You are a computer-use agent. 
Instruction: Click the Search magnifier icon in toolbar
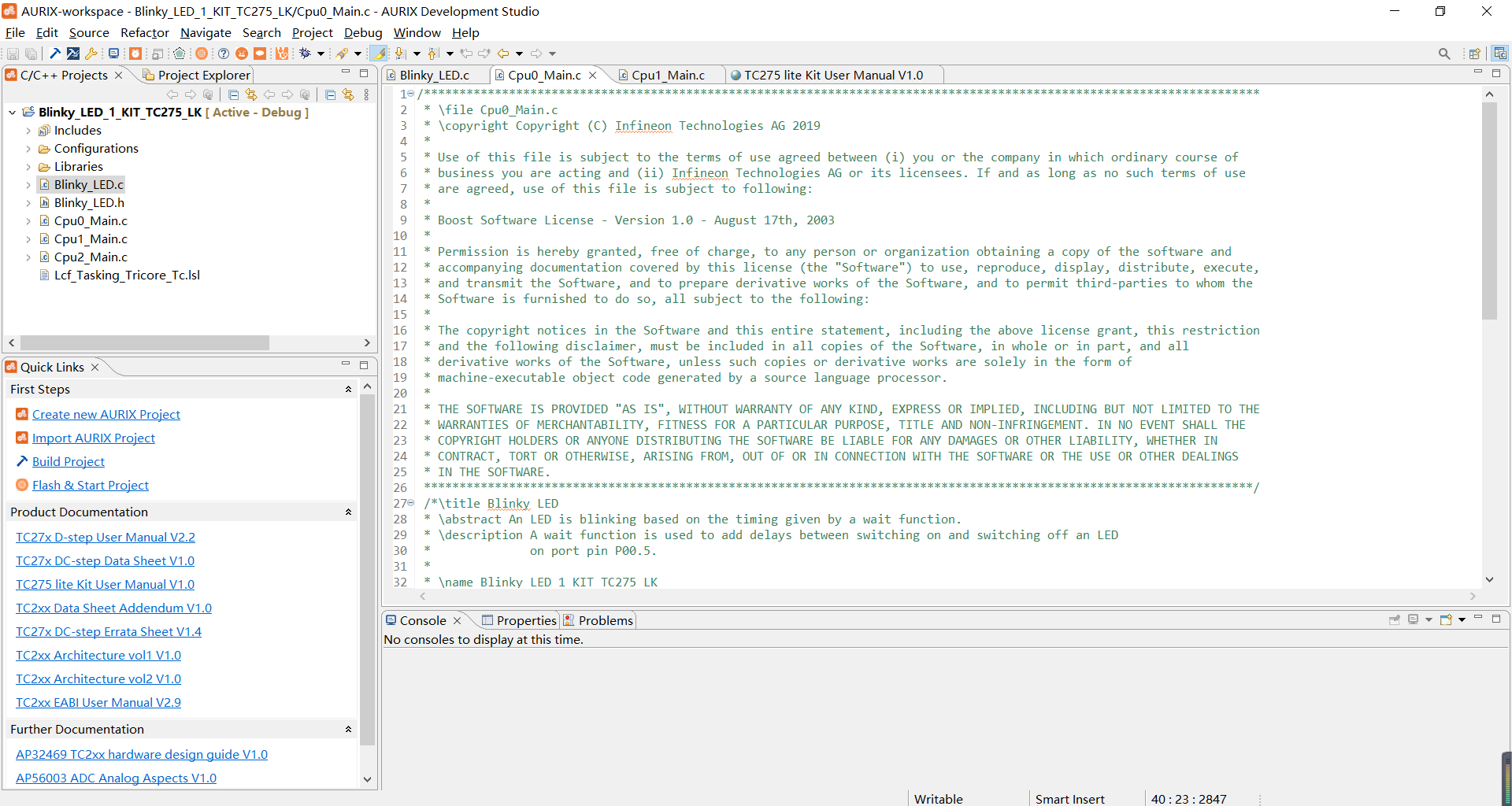coord(1444,54)
